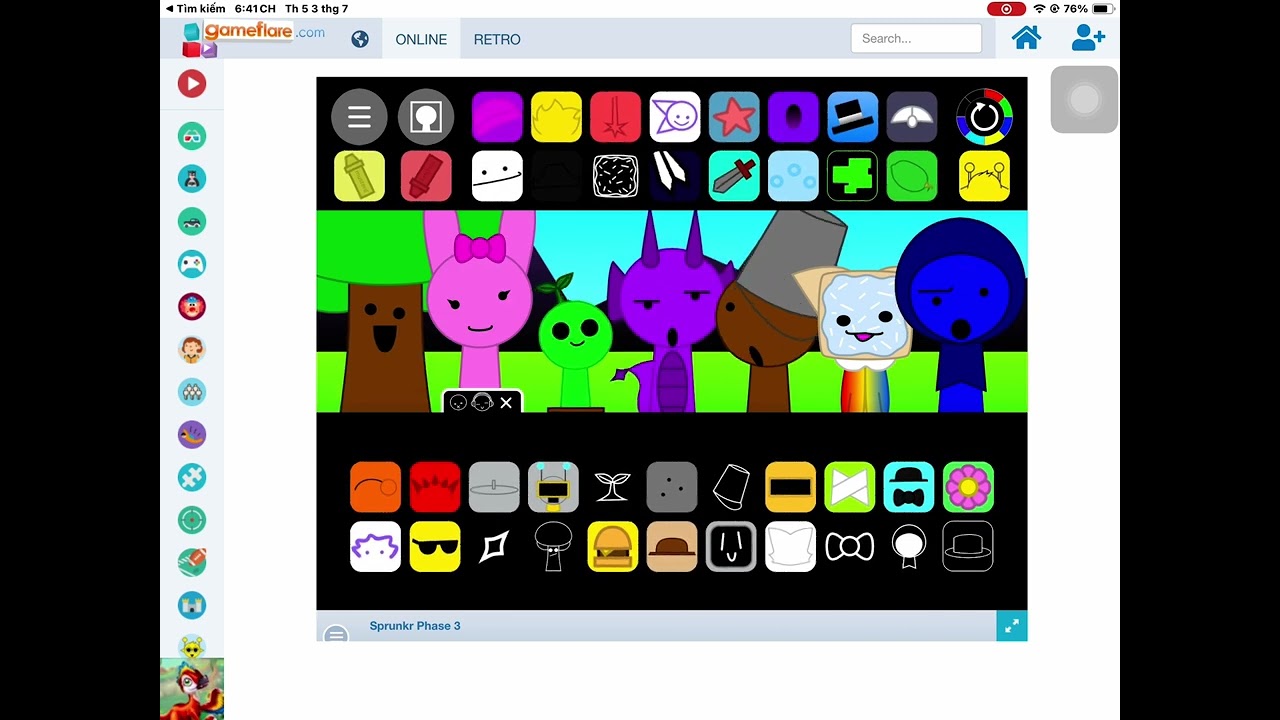Screen dimensions: 1280x720
Task: Click the color-ring reset arrow icon
Action: [984, 117]
